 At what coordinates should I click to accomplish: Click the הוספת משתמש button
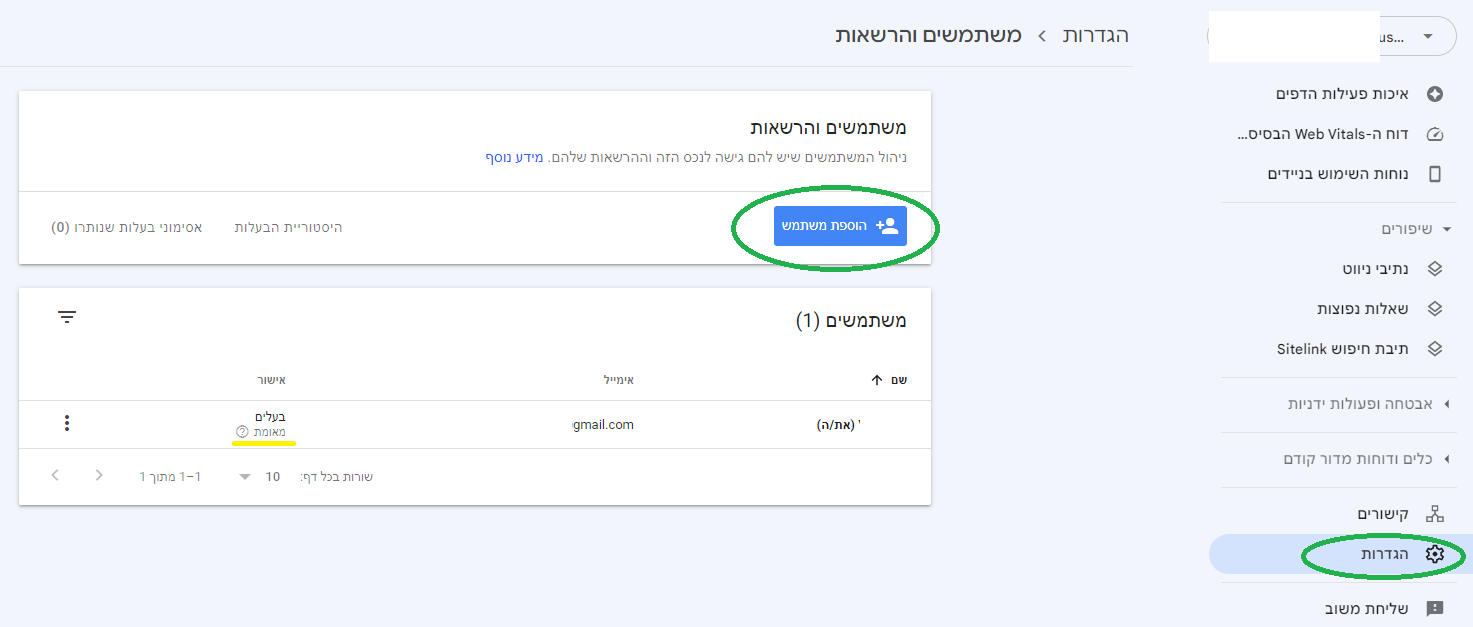tap(840, 226)
